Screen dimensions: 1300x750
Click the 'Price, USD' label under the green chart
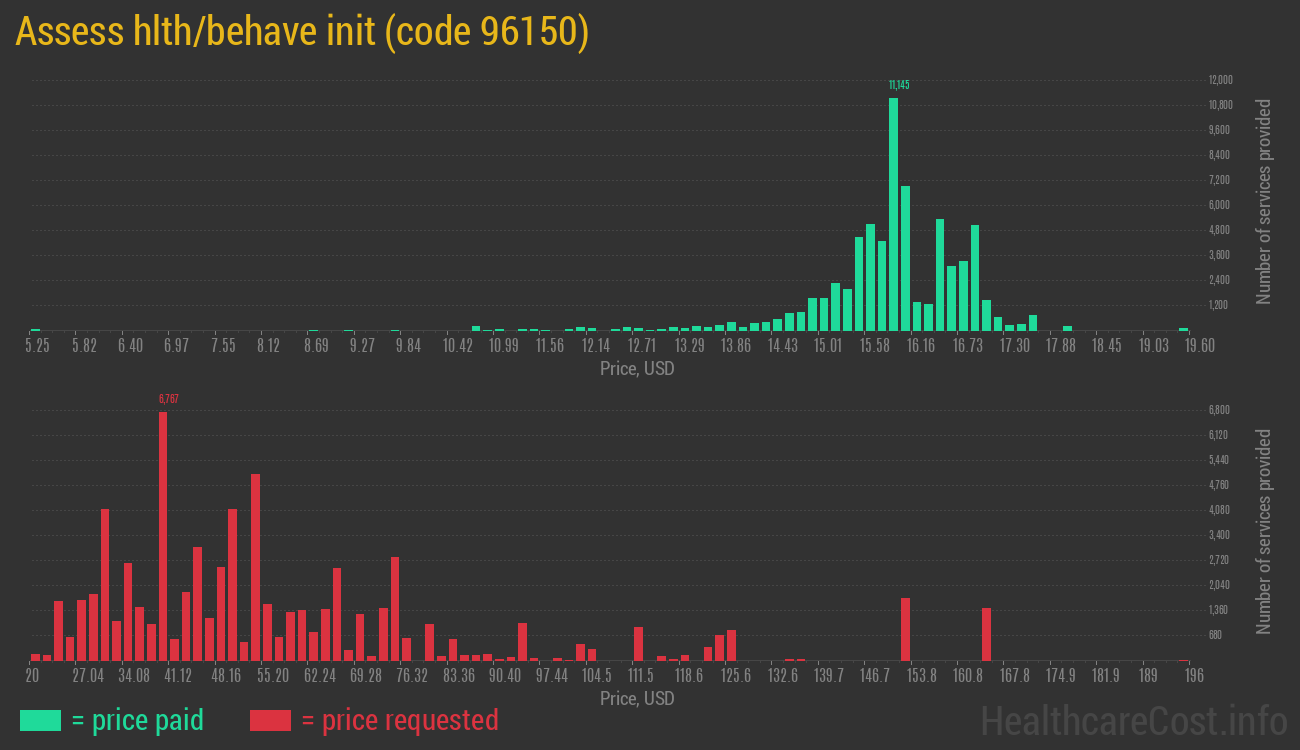[x=637, y=369]
